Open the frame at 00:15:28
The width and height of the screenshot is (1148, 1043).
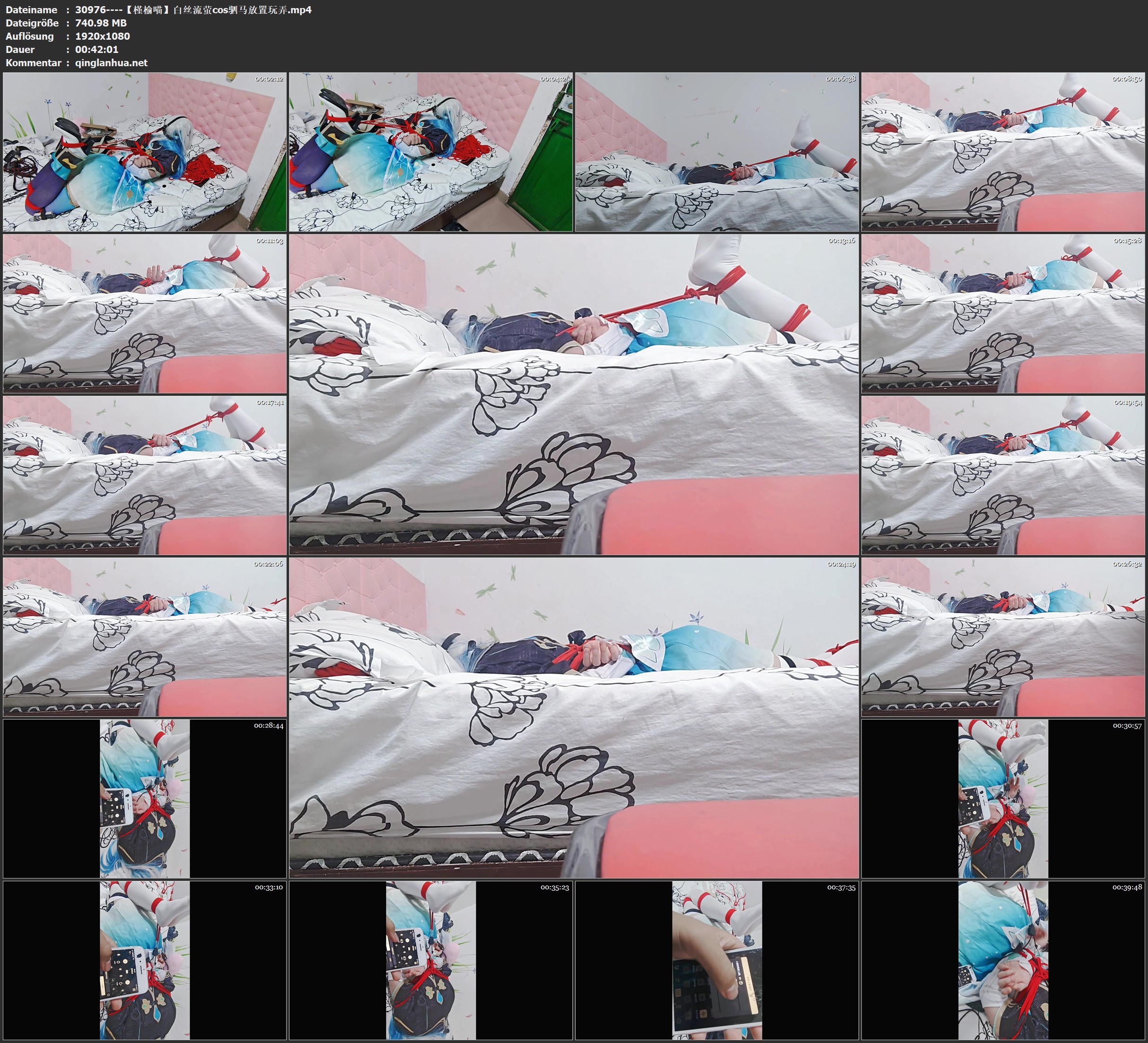1003,313
